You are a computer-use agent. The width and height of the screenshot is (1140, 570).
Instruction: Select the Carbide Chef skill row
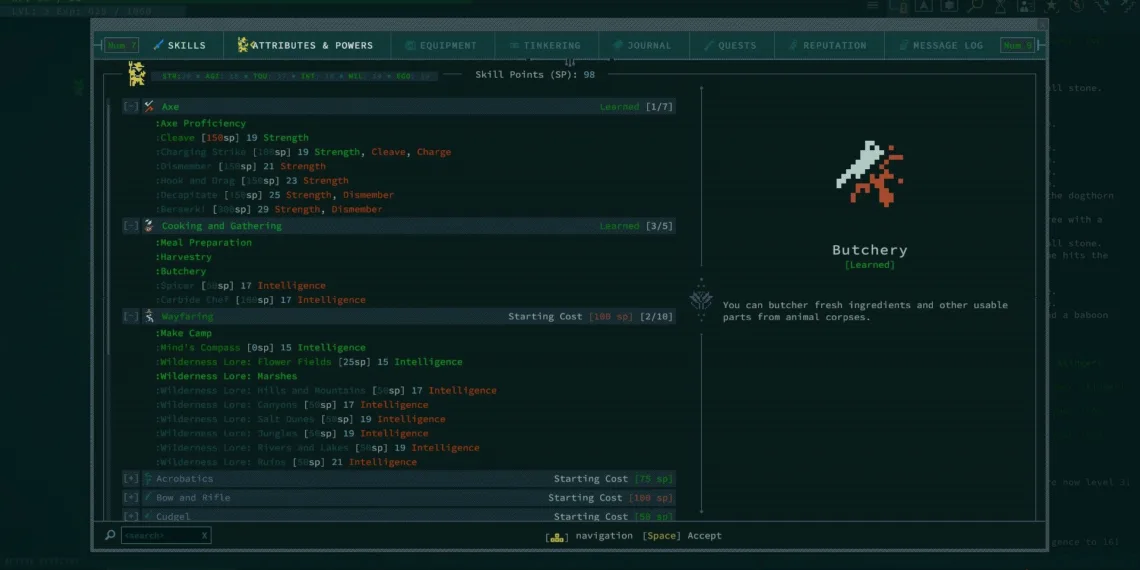pyautogui.click(x=260, y=300)
